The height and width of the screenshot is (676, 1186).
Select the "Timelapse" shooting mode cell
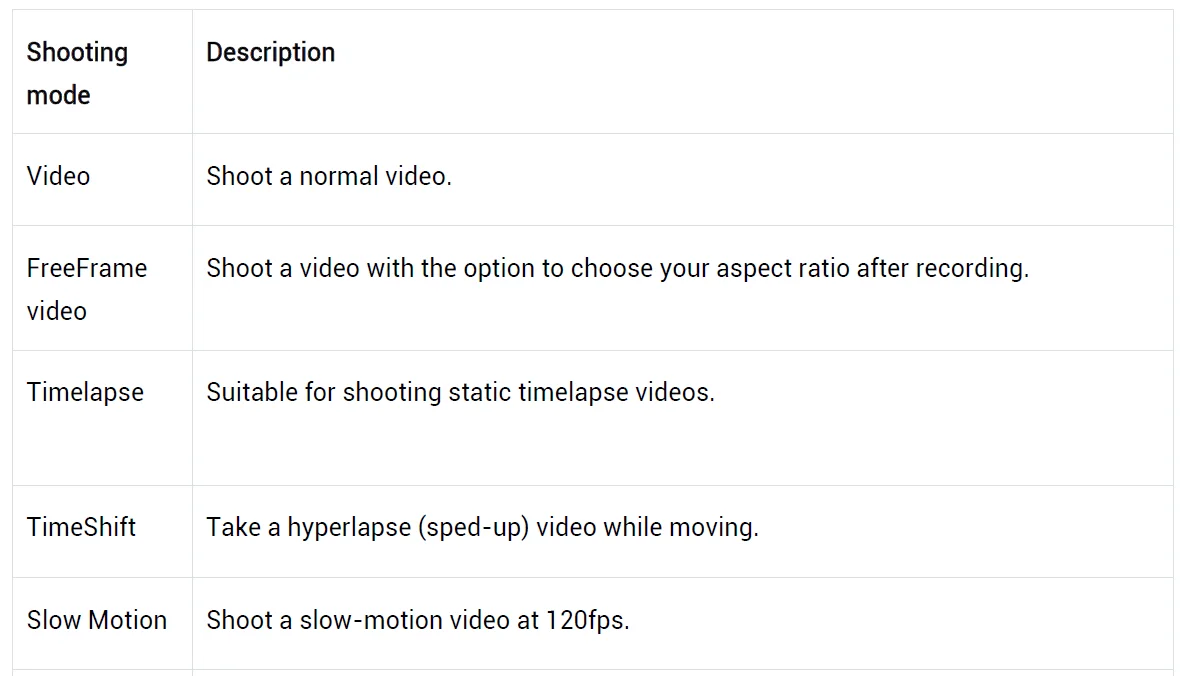click(85, 392)
